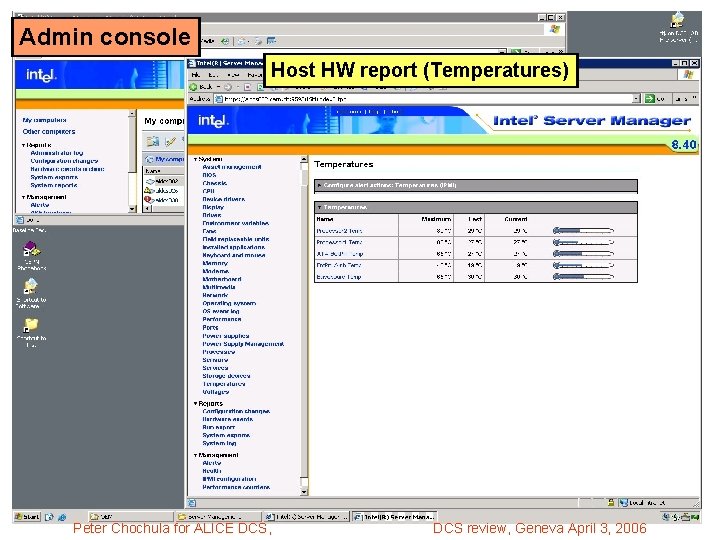The width and height of the screenshot is (720, 540).
Task: Open the address bar dropdown arrow
Action: pos(636,98)
